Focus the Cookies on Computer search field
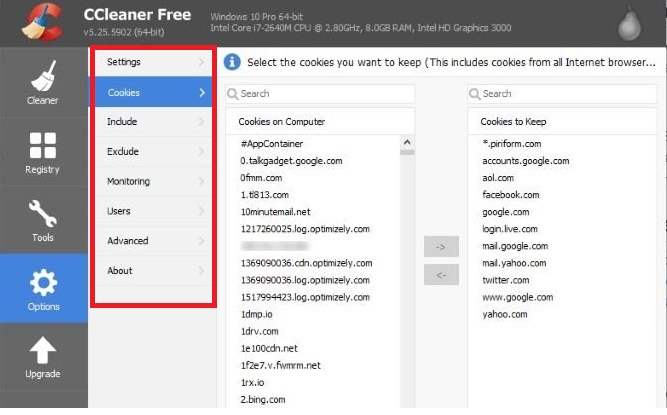667x415 pixels. click(x=320, y=94)
